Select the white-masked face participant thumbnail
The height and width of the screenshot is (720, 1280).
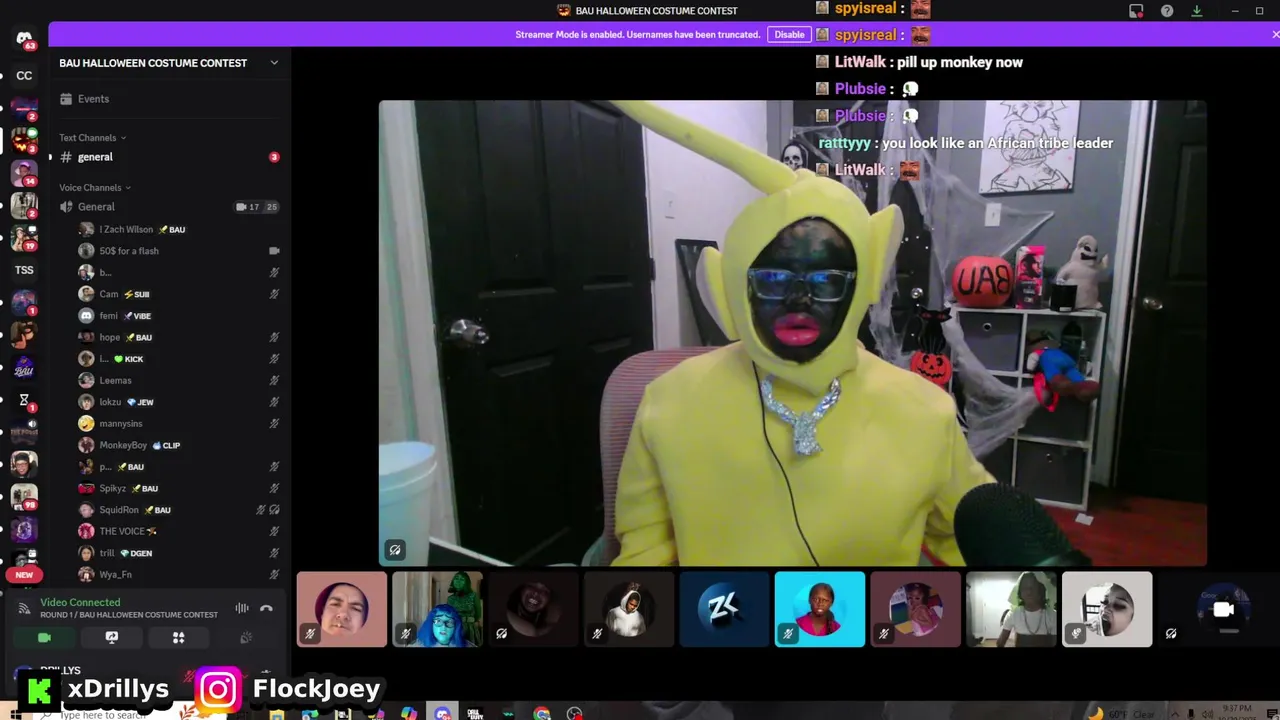(x=1107, y=609)
